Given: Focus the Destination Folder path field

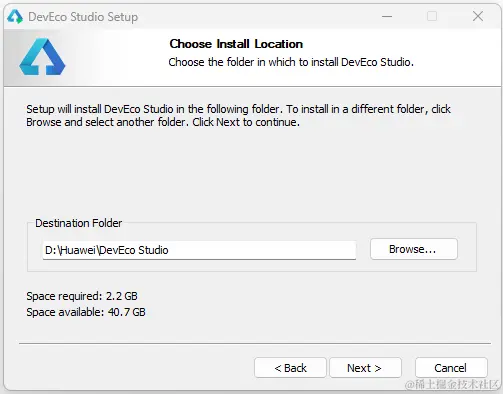Looking at the screenshot, I should pyautogui.click(x=199, y=250).
